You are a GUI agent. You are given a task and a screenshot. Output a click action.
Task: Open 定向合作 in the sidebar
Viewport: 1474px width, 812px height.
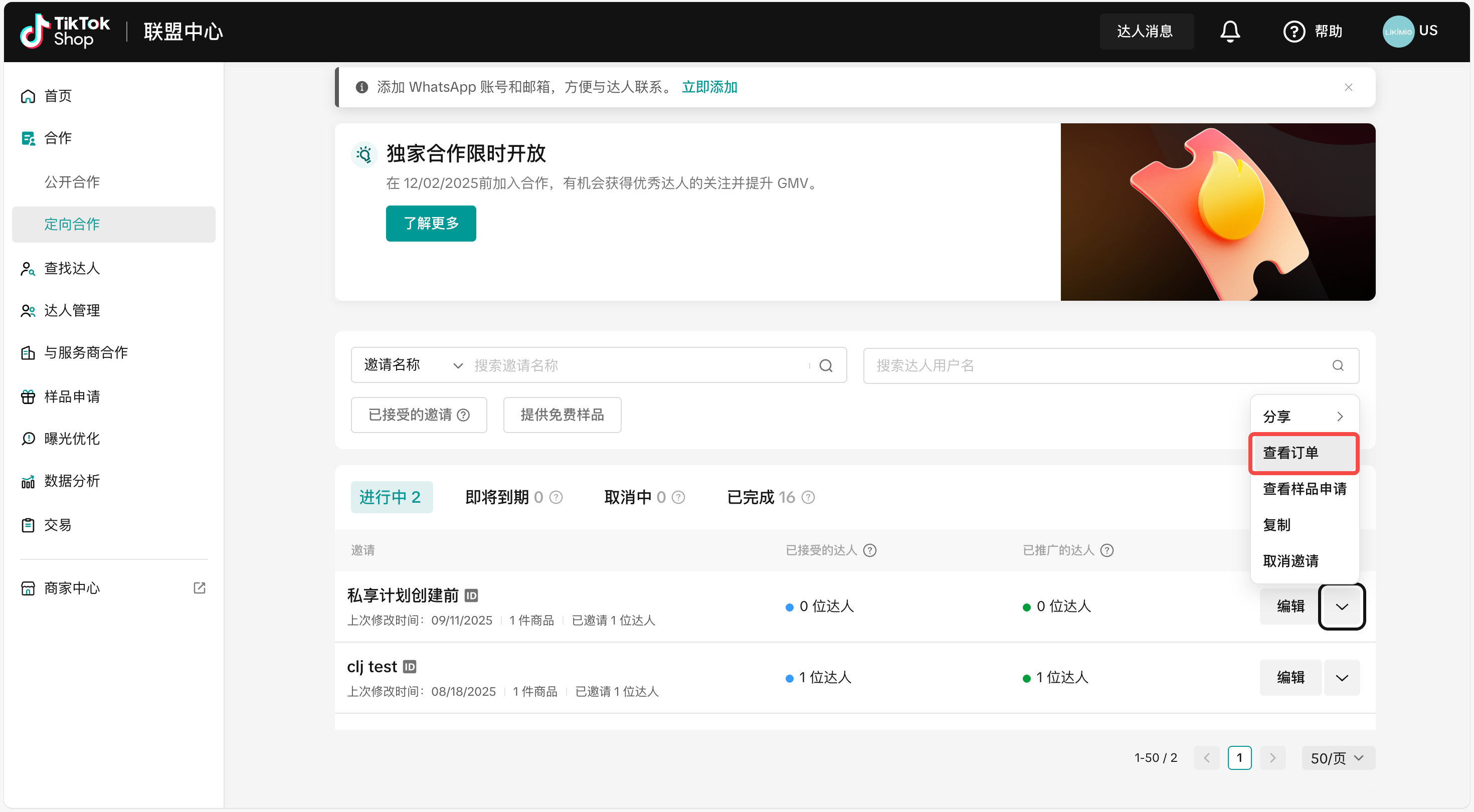(72, 224)
